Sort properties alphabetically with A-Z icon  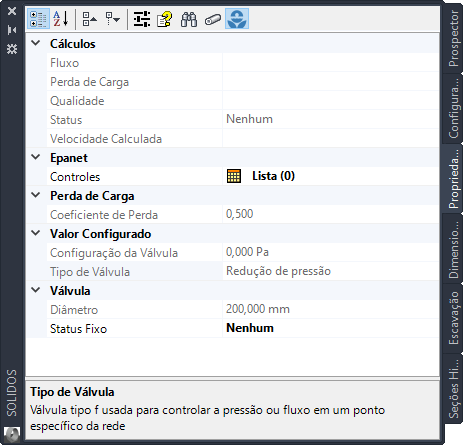[x=61, y=19]
